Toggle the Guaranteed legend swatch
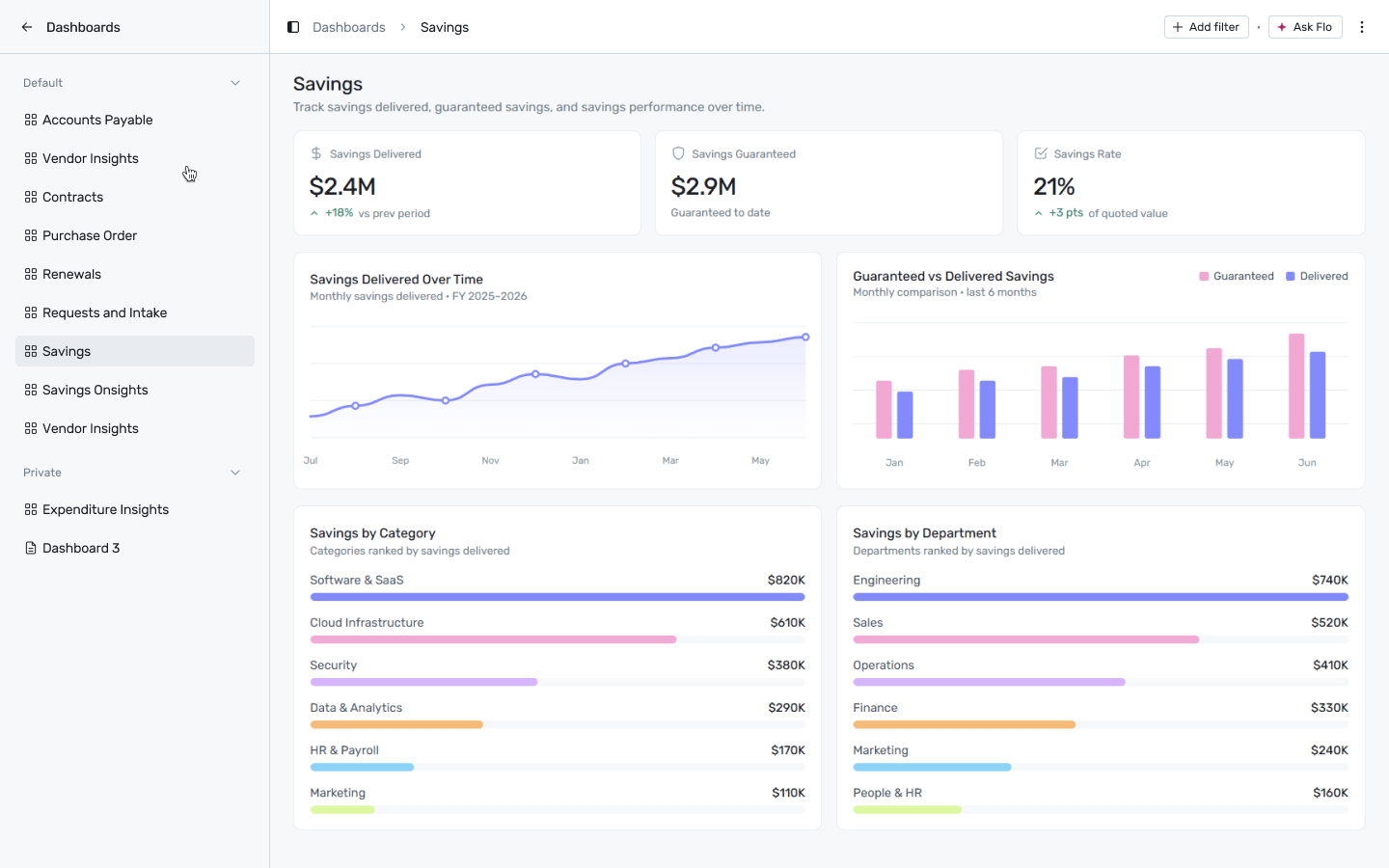The image size is (1389, 868). click(x=1204, y=276)
